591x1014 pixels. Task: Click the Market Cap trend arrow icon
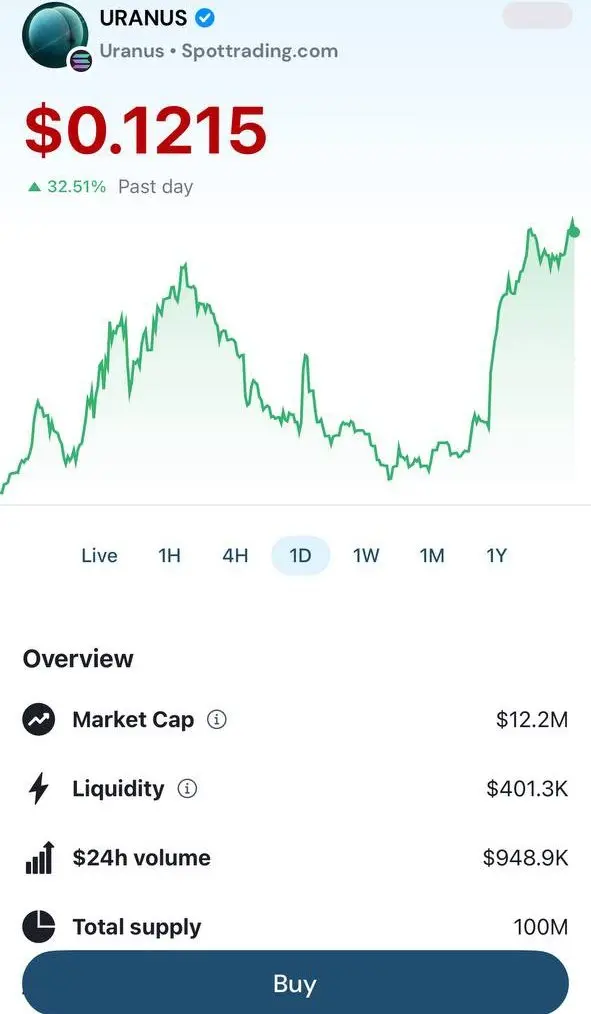click(x=39, y=719)
